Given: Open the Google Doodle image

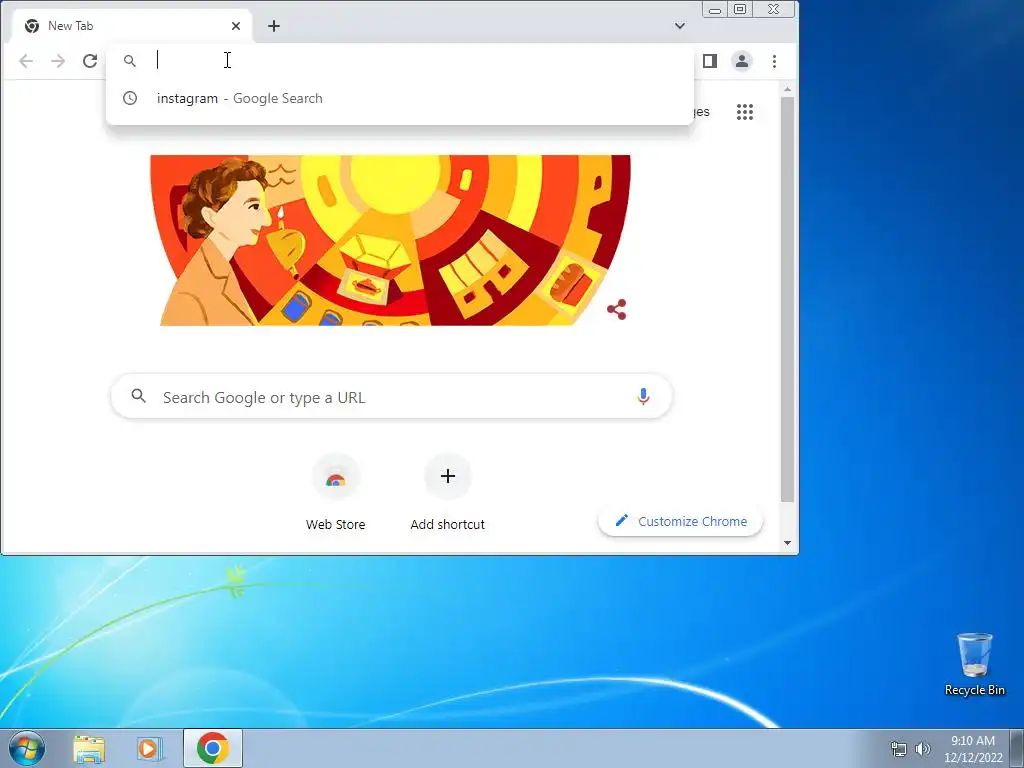Looking at the screenshot, I should click(390, 240).
